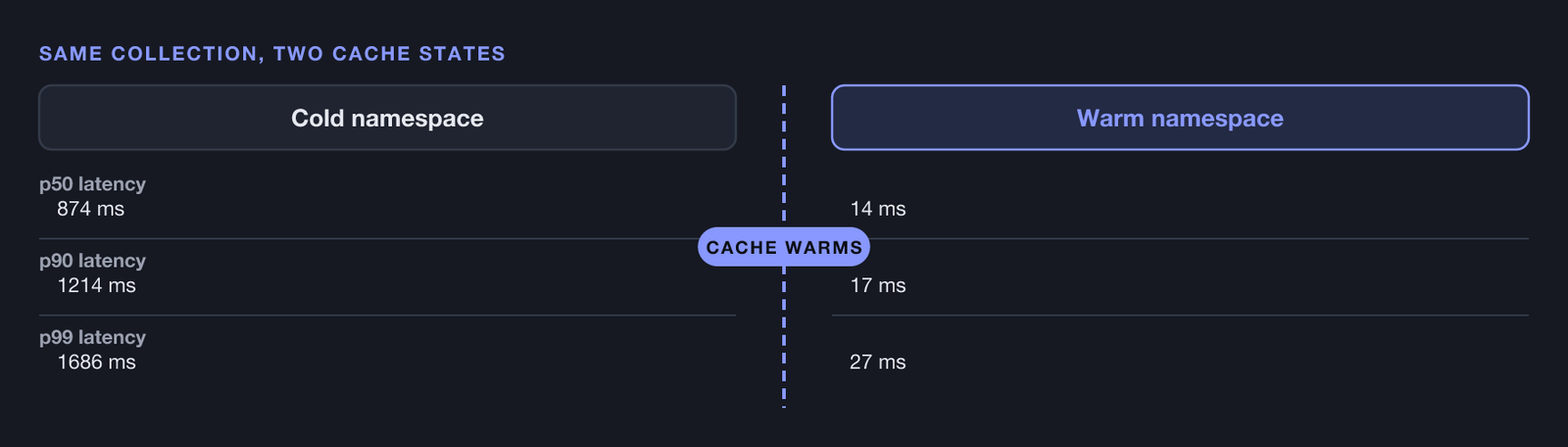Viewport: 1568px width, 447px height.
Task: Click separator between 17 ms and 27 ms
Action: click(1180, 315)
